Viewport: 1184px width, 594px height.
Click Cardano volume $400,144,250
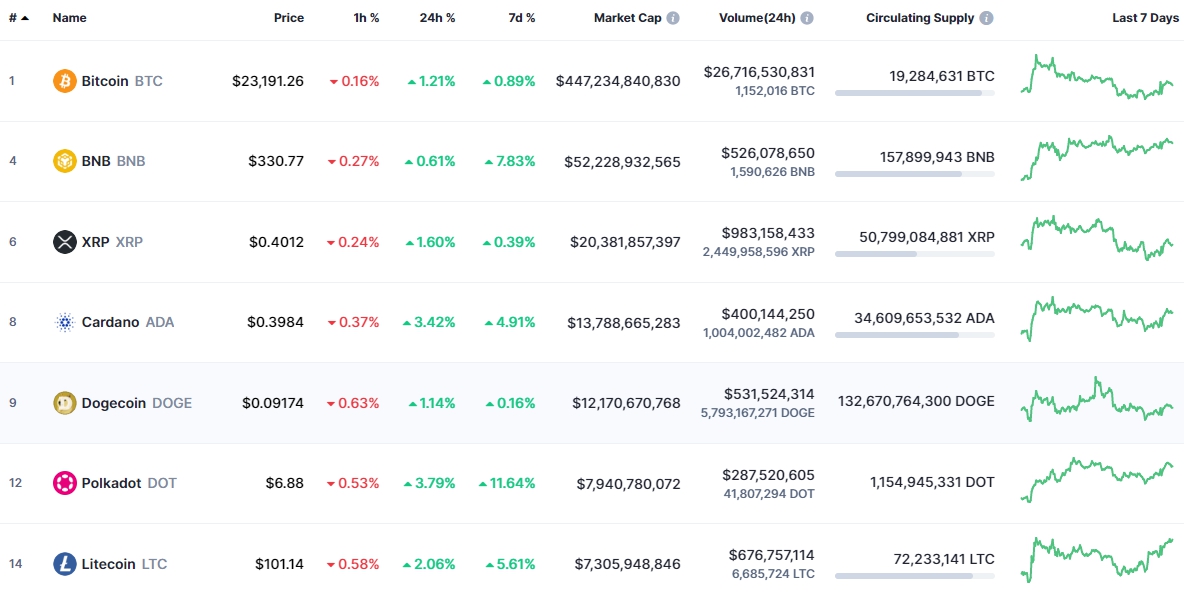click(x=768, y=313)
